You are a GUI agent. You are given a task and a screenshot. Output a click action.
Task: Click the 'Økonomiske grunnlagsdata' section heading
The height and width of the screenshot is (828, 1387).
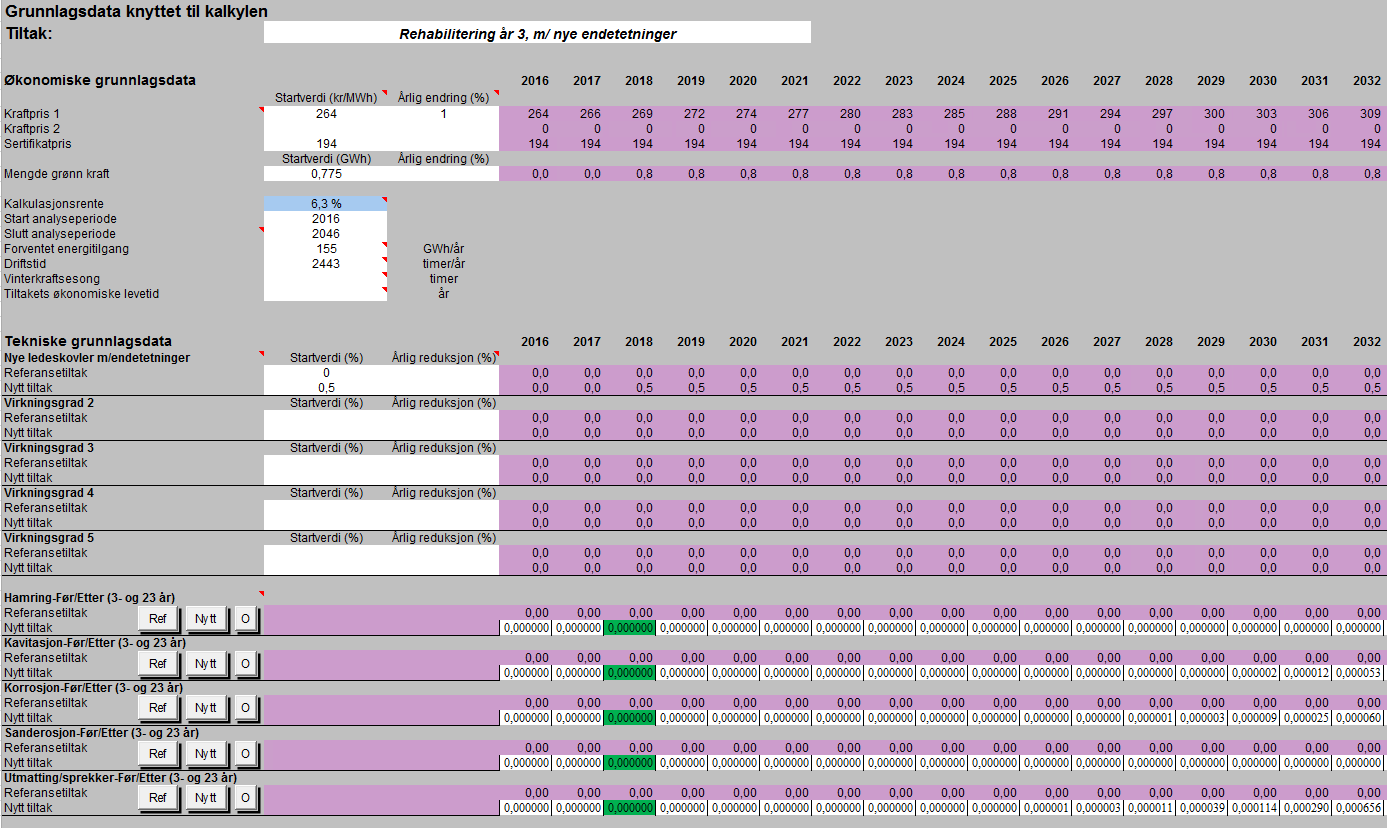click(100, 80)
